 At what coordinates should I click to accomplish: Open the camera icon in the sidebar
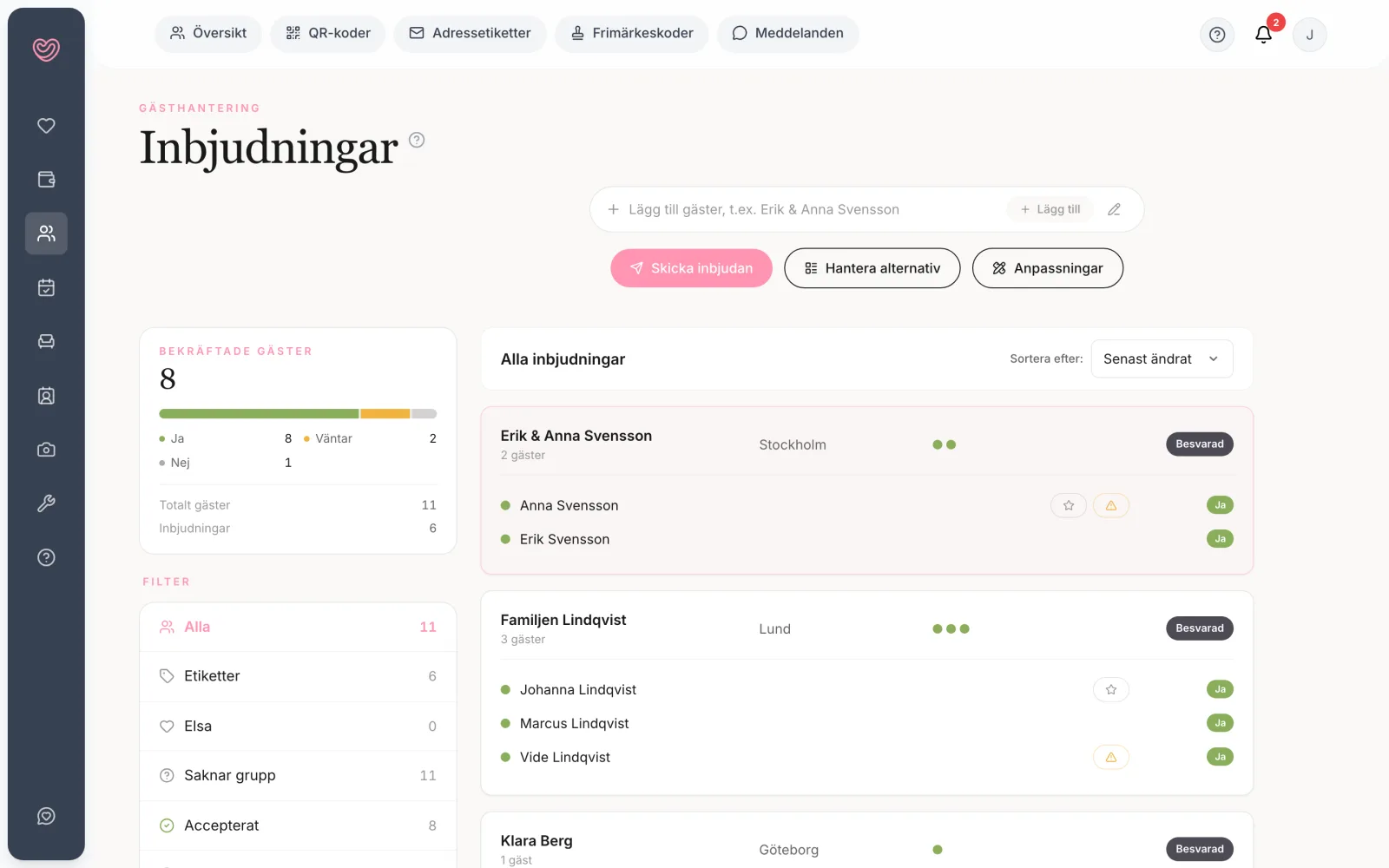(x=46, y=450)
